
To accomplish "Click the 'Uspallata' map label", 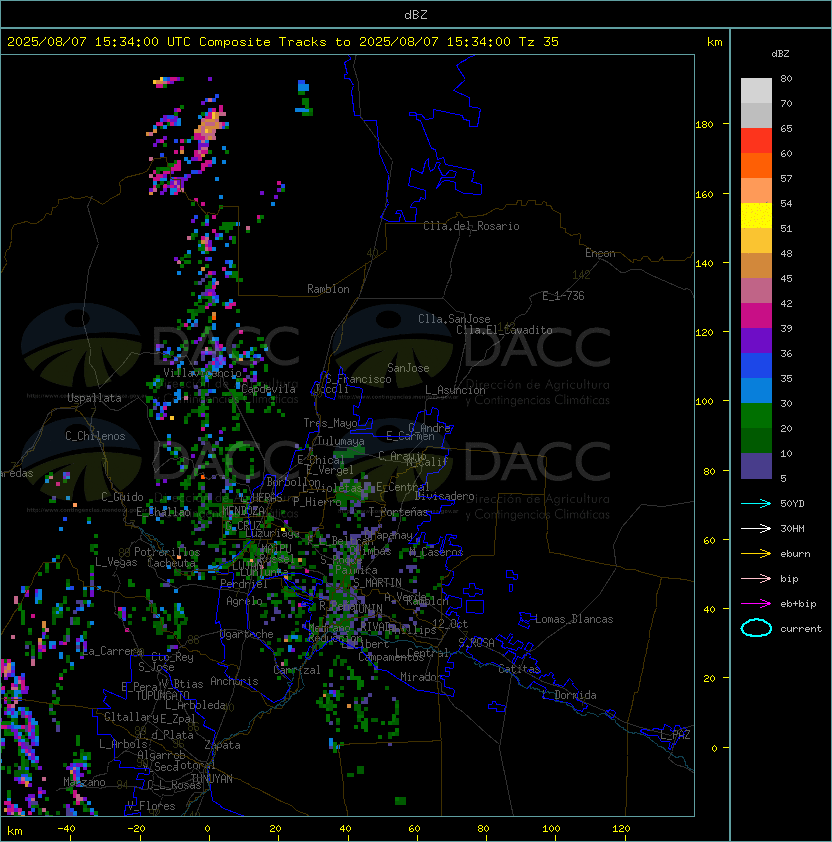I will (94, 398).
